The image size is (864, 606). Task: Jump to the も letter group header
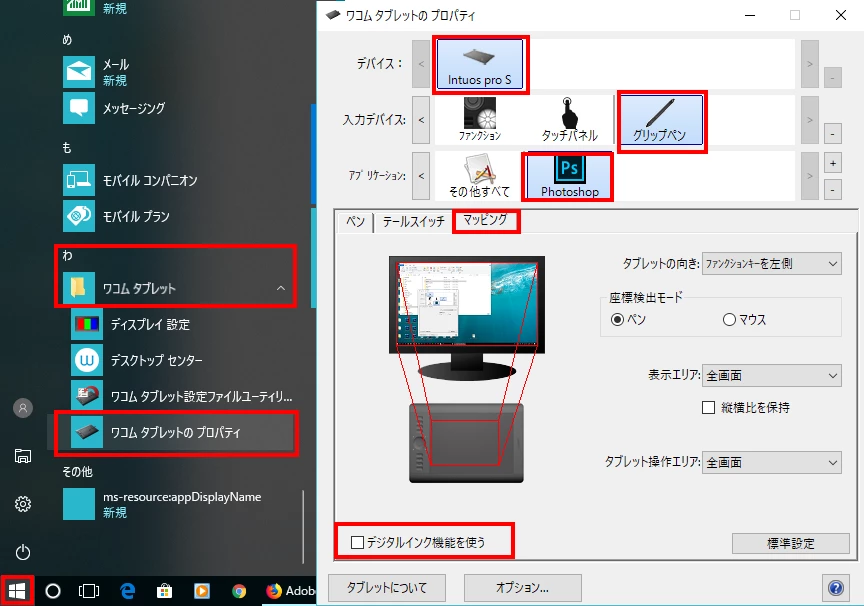coord(67,148)
